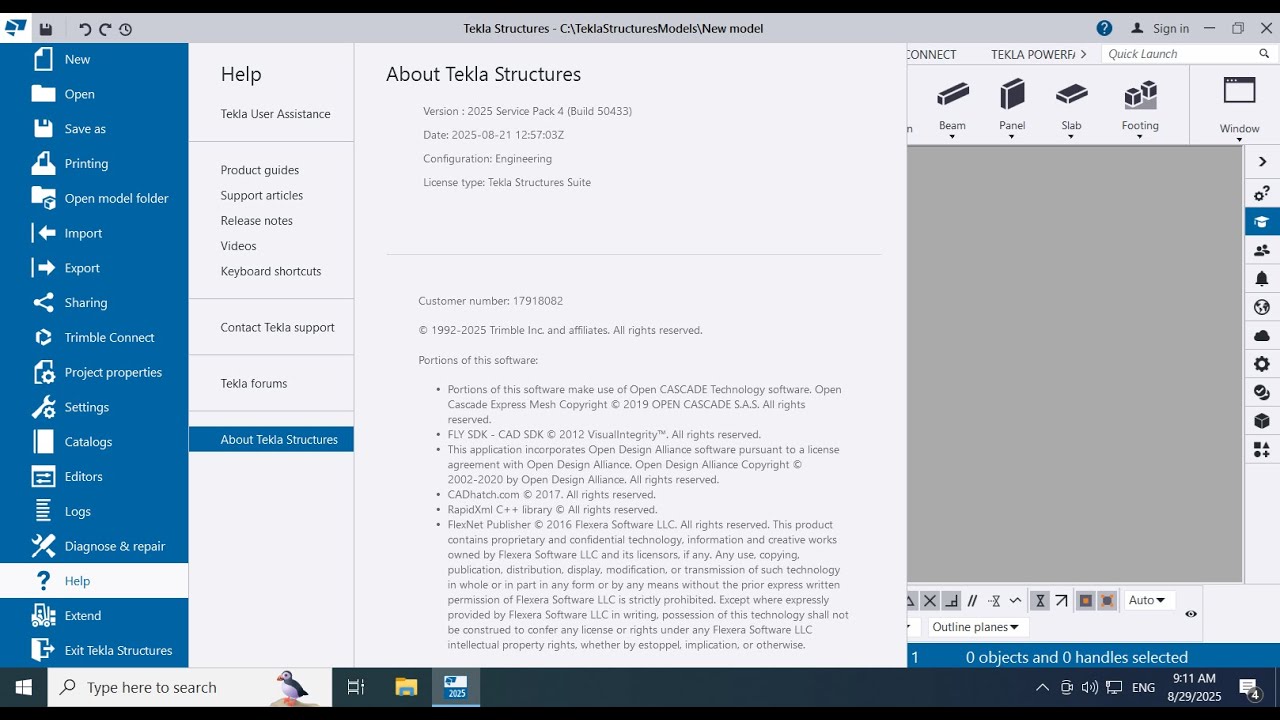Open the people group side pane icon
Viewport: 1280px width, 720px height.
pos(1262,250)
